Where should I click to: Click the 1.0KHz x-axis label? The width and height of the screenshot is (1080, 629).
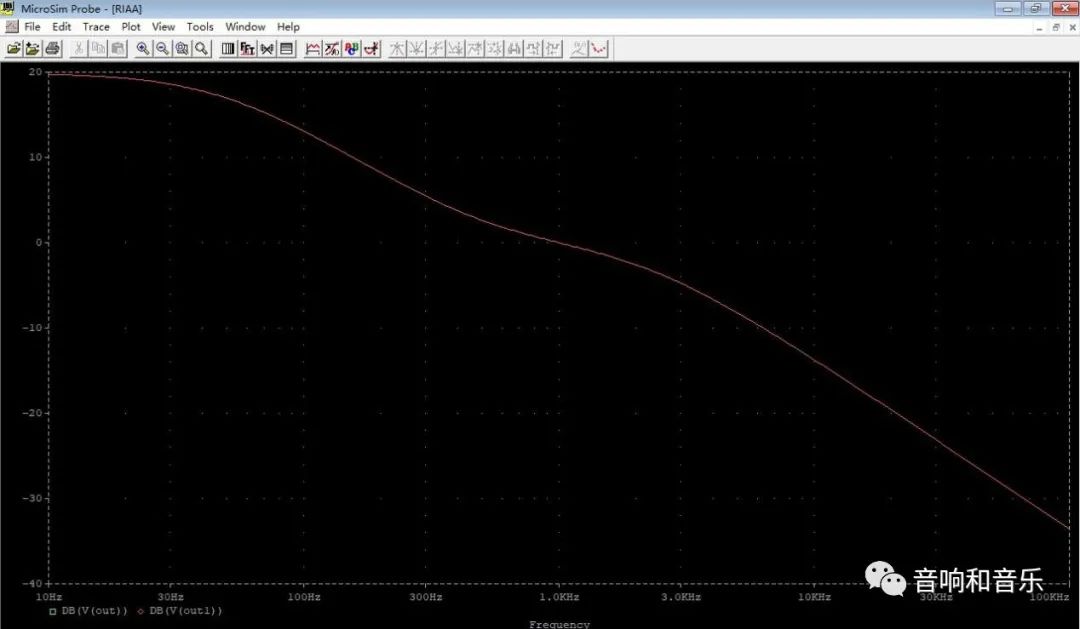[559, 597]
